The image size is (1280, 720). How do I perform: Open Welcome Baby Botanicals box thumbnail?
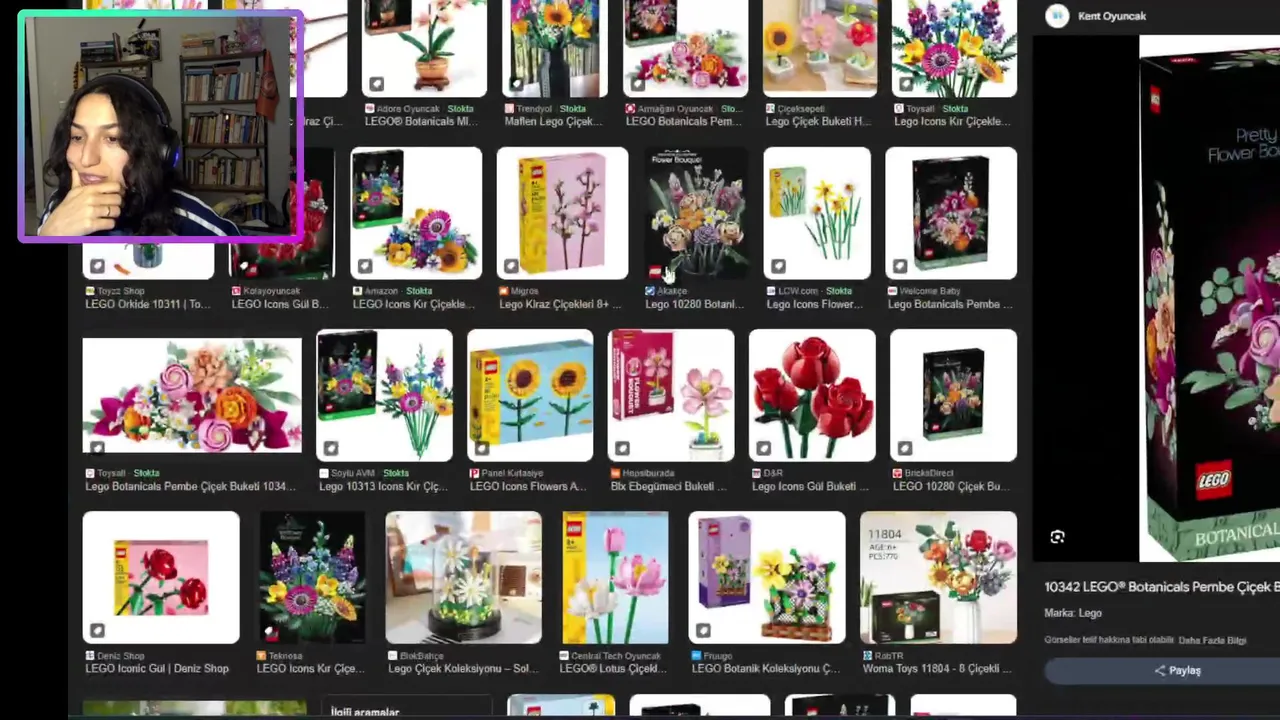click(951, 213)
